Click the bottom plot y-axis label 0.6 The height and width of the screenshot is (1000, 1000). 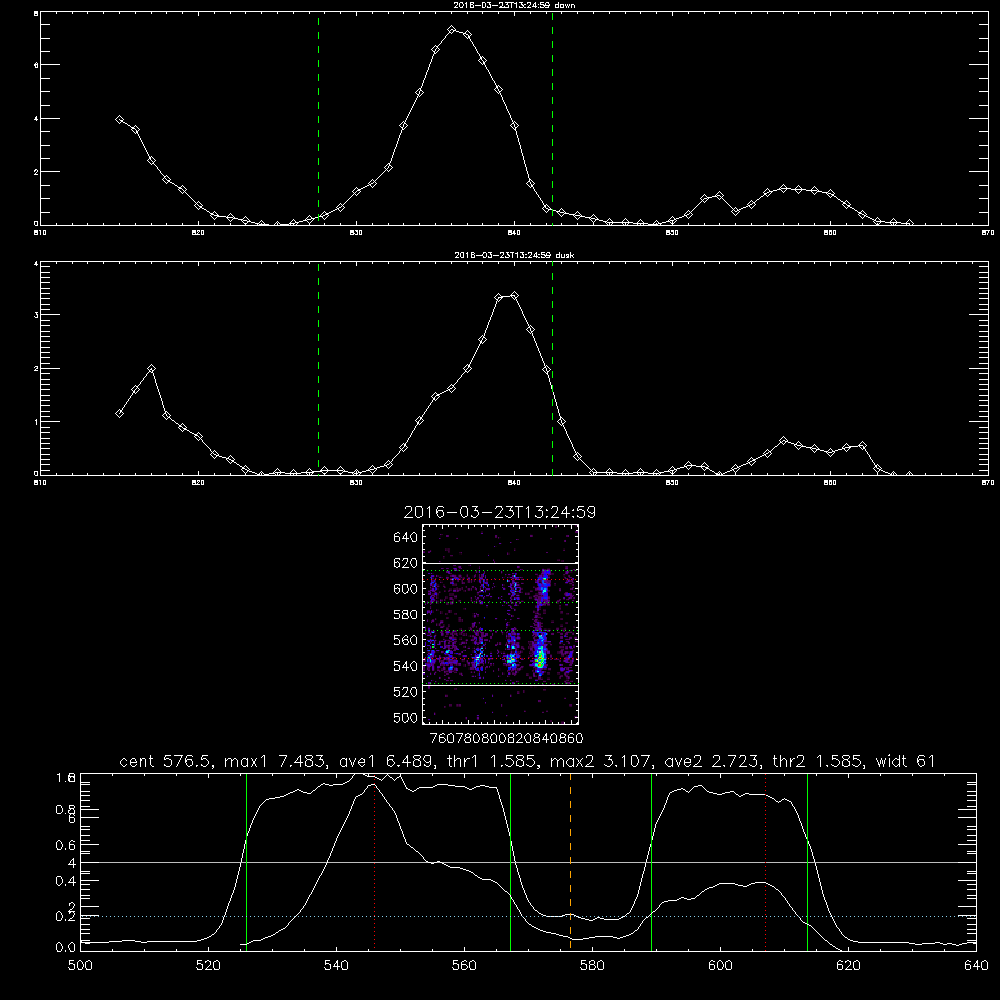66,844
